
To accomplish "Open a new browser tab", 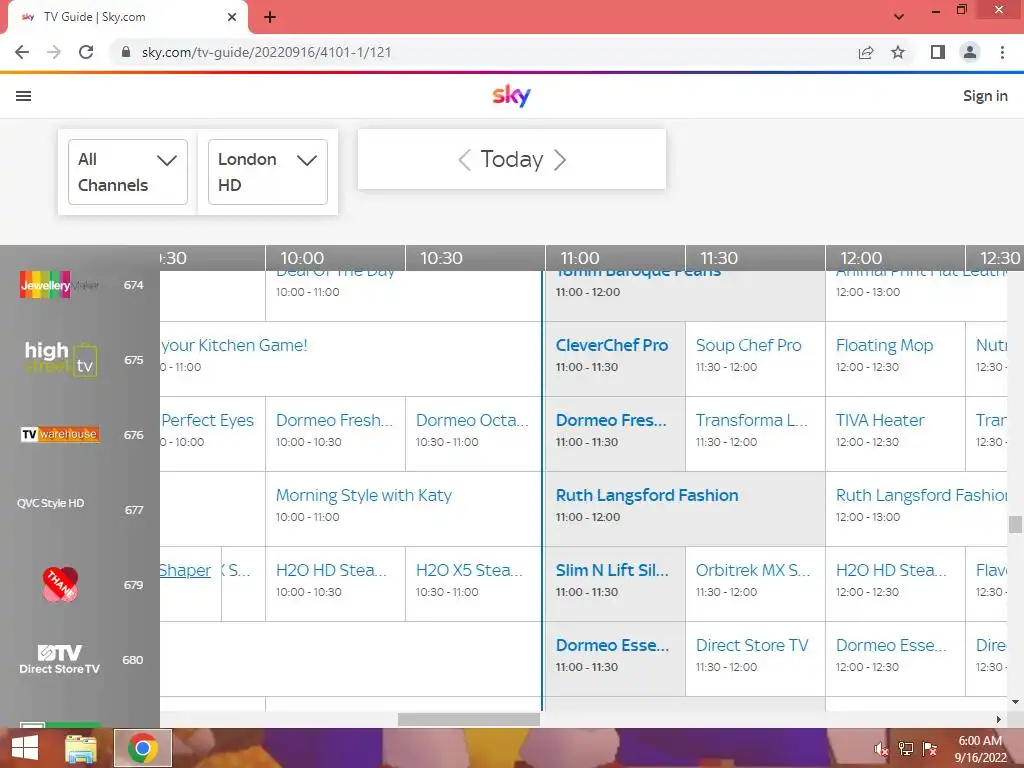I will tap(270, 17).
